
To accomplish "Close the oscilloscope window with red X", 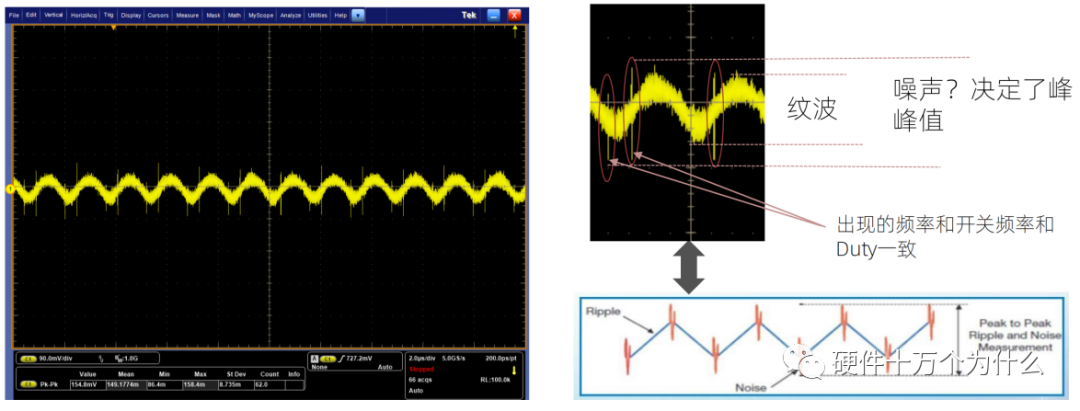I will [515, 17].
